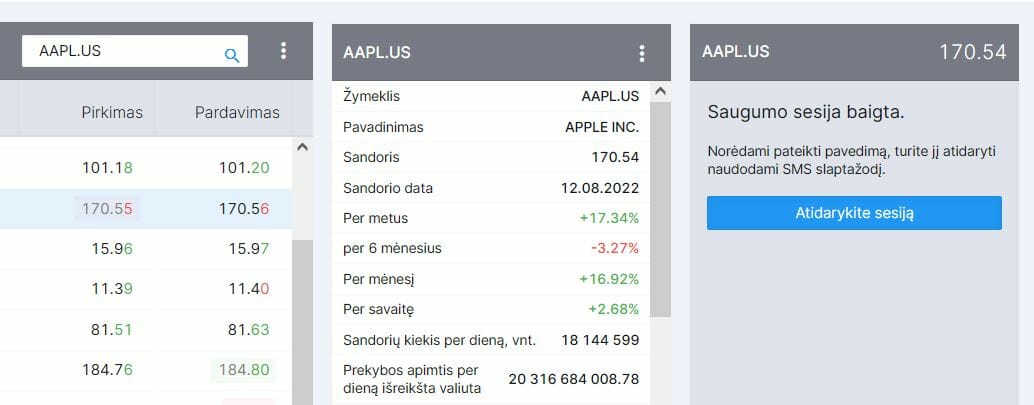Sort by the Pirkimas column header

pos(112,112)
